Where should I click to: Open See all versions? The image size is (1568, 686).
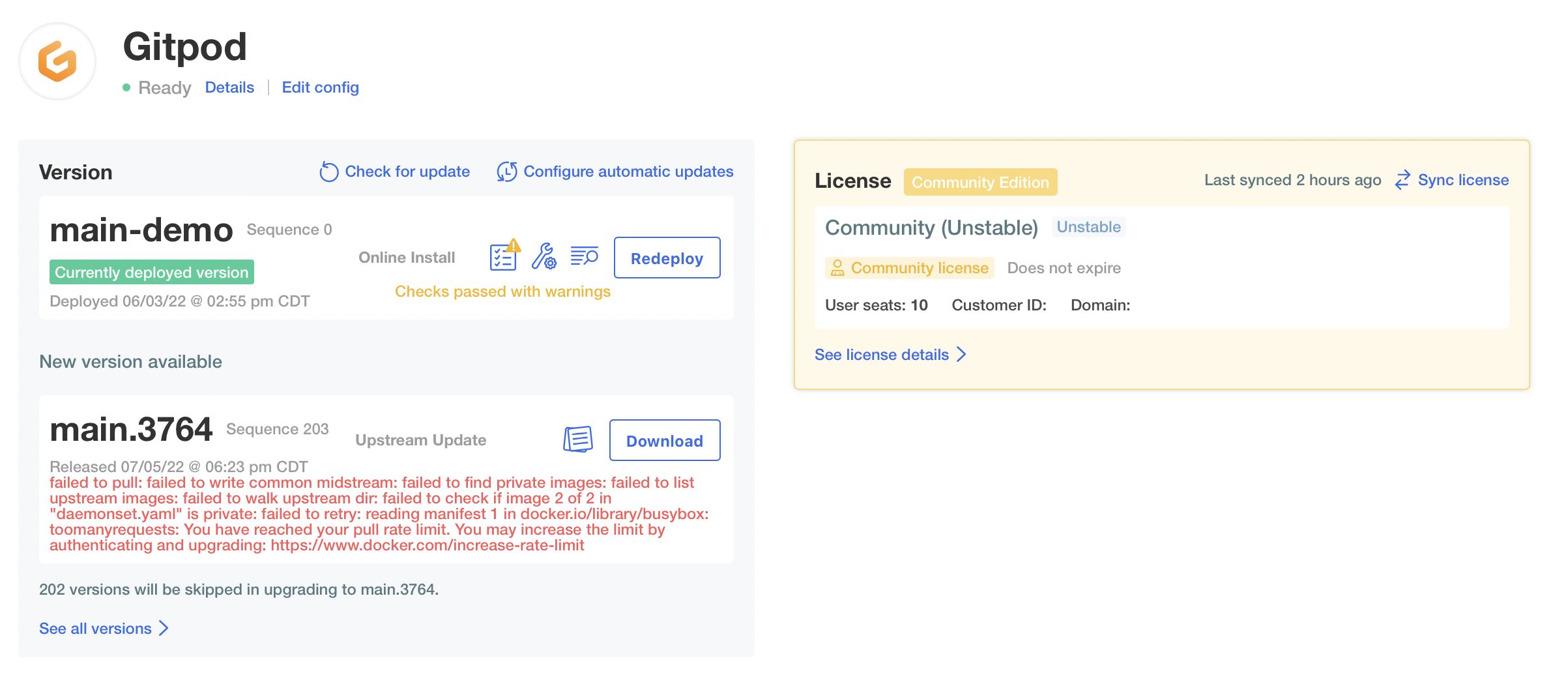[95, 629]
